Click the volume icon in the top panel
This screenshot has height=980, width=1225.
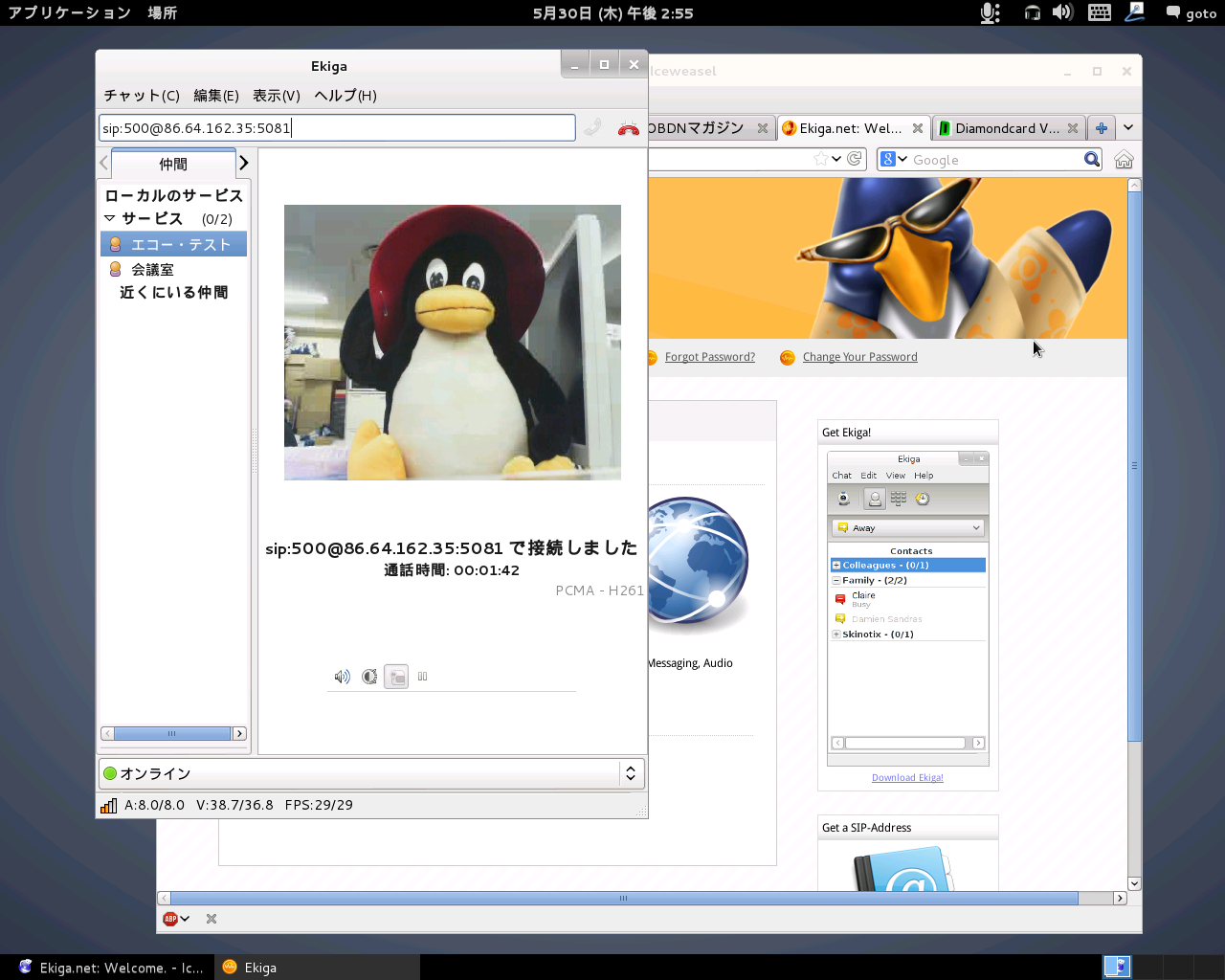(1062, 12)
